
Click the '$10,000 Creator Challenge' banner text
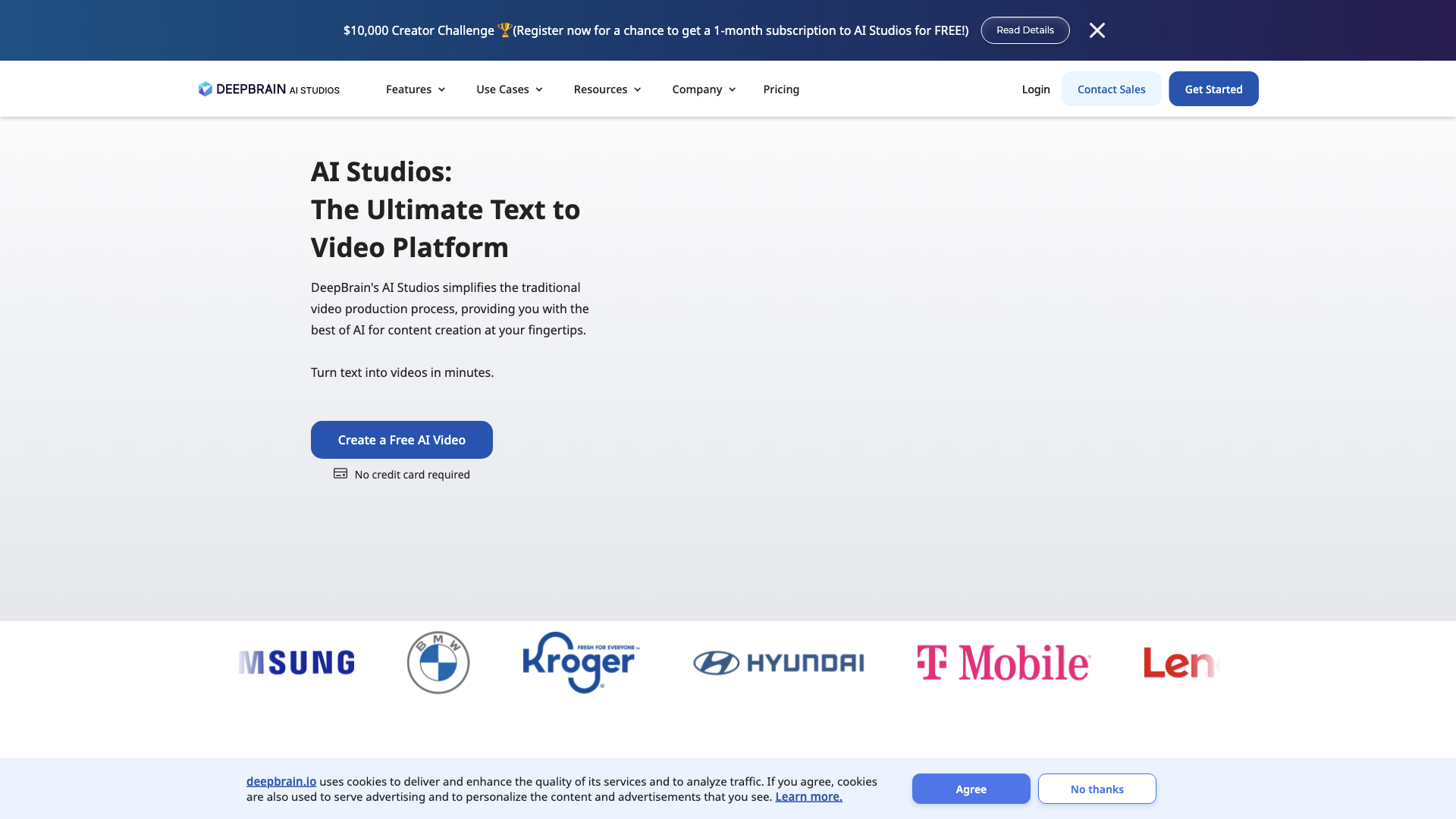(x=419, y=30)
